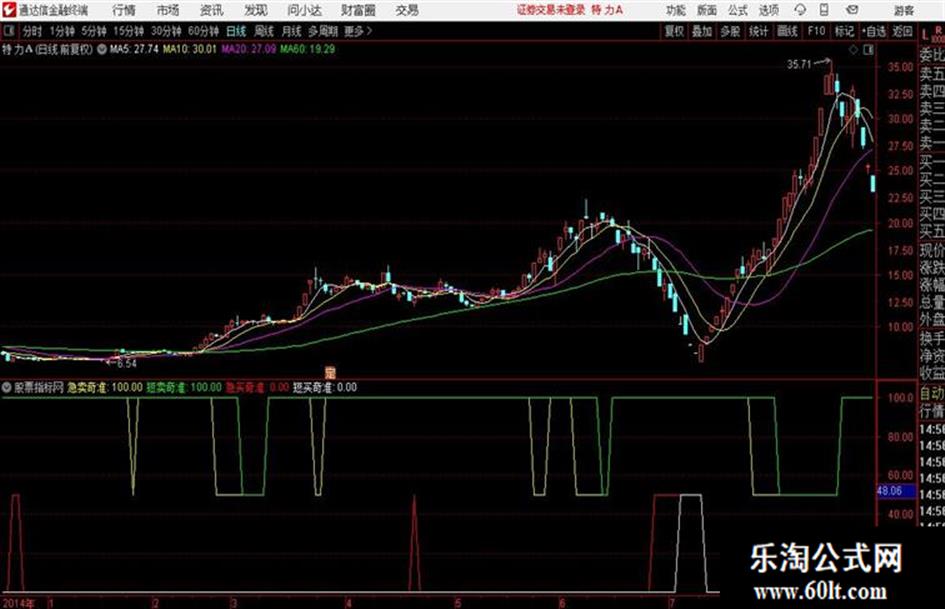
Task: Click the 标记 mark button
Action: [x=844, y=31]
